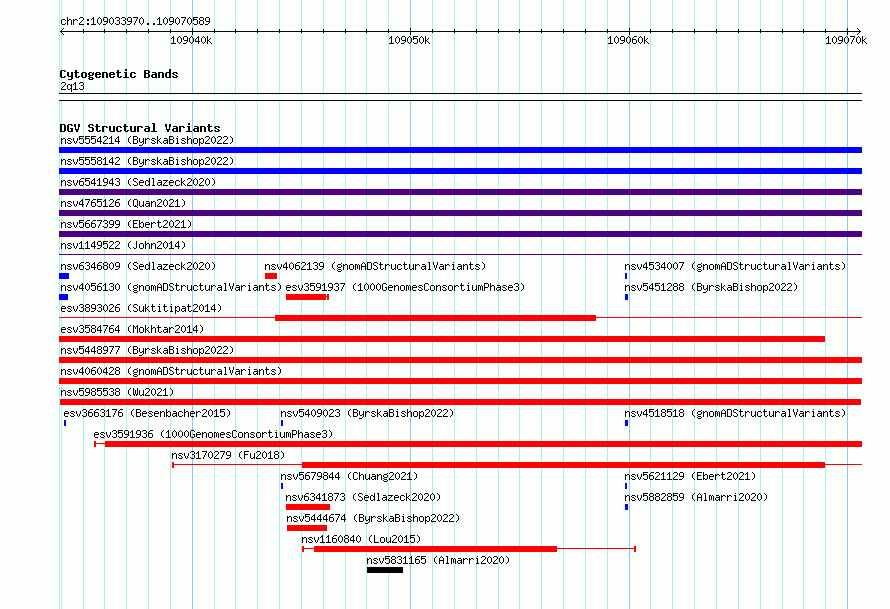Click the red bar under nsv5448977
Screen dimensions: 890x609
point(460,360)
